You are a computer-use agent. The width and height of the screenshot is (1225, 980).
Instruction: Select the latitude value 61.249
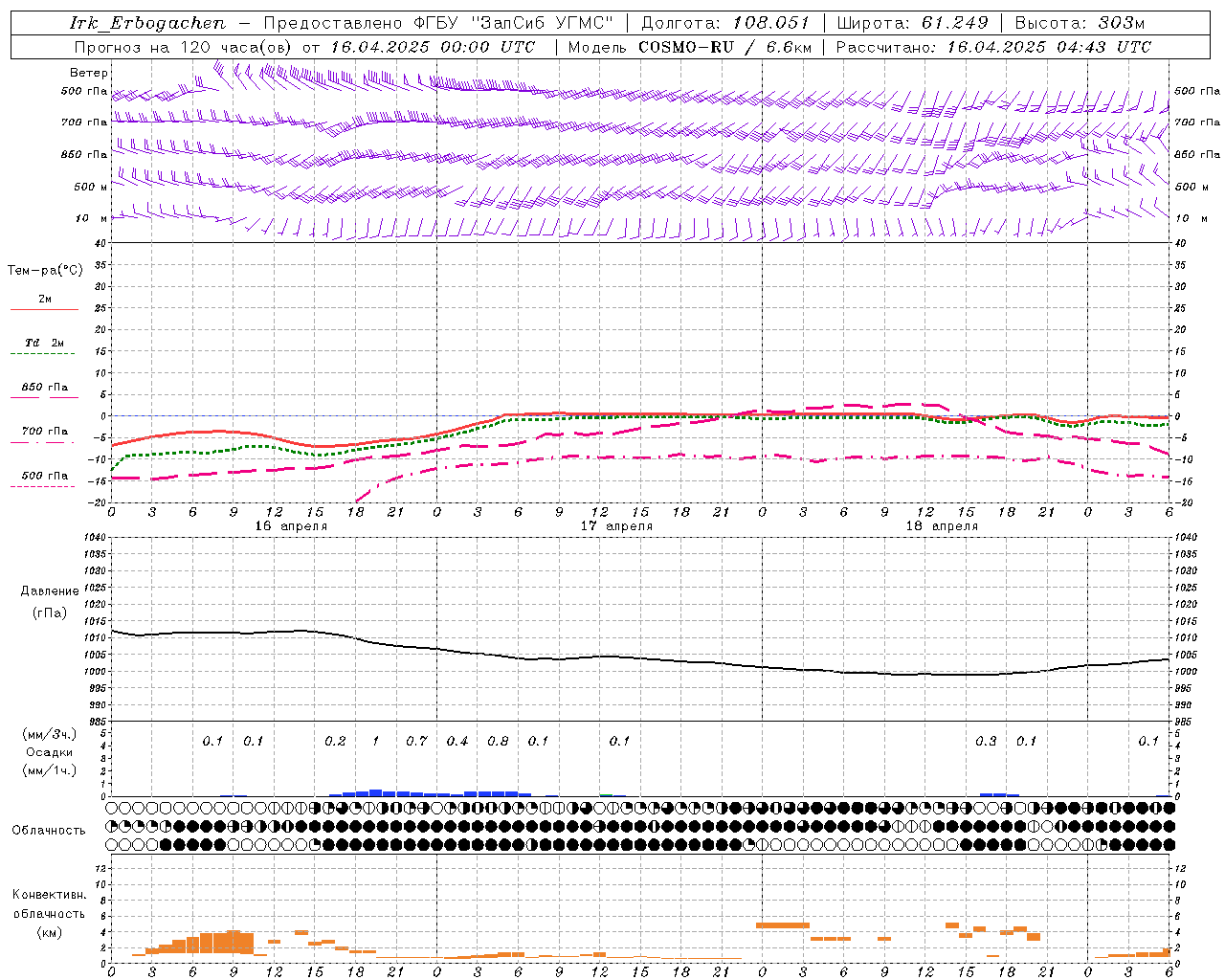coord(955,23)
